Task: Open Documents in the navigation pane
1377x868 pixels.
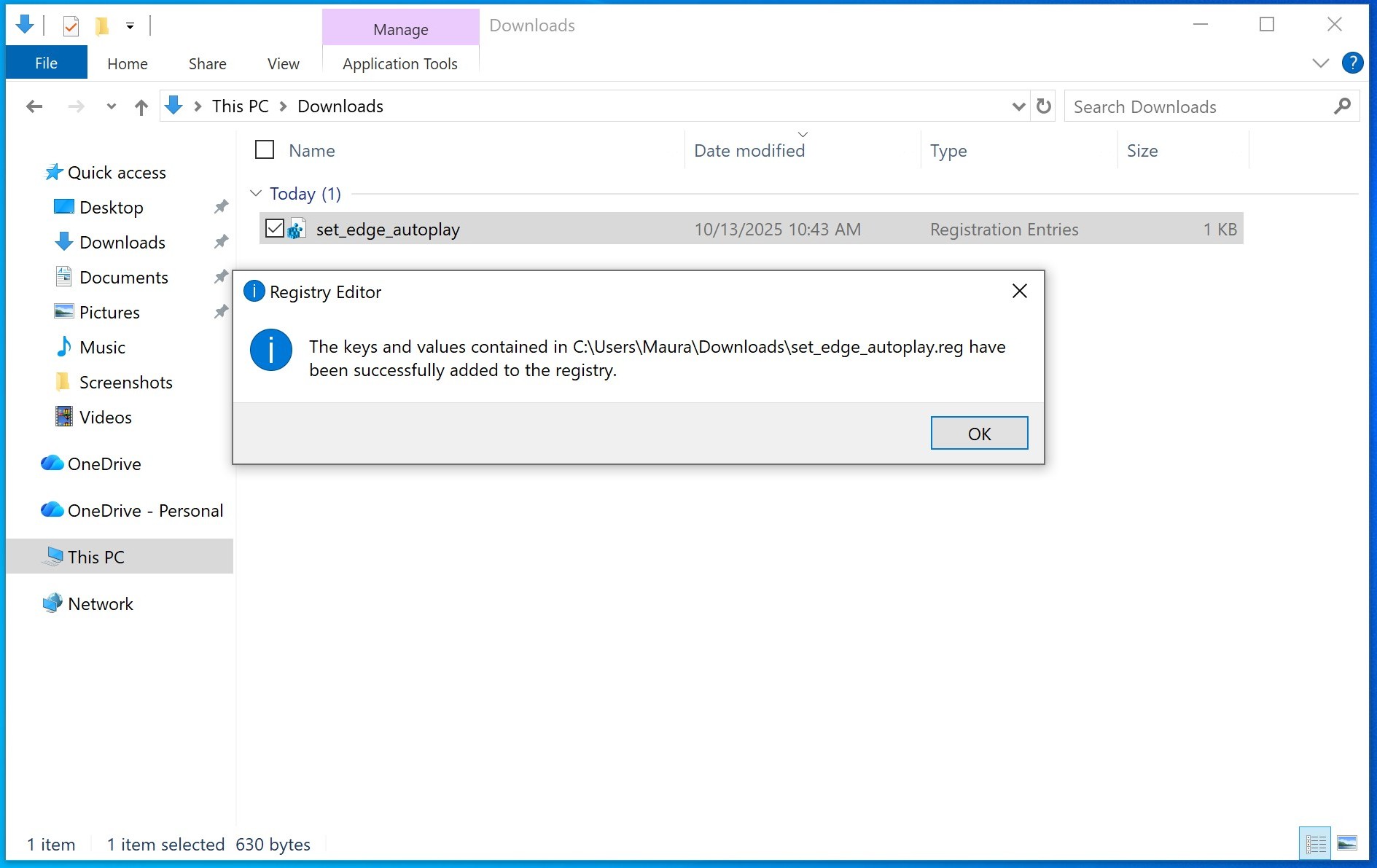Action: 124,278
